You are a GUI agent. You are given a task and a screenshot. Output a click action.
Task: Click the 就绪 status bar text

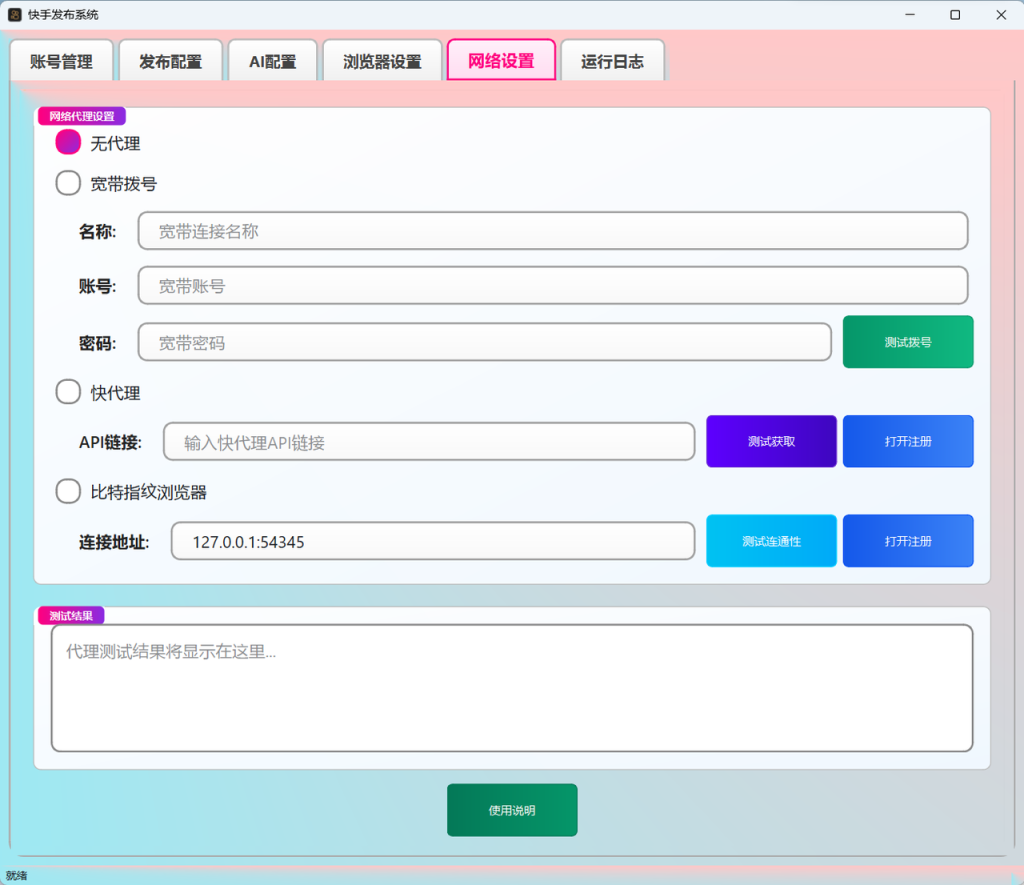[16, 875]
